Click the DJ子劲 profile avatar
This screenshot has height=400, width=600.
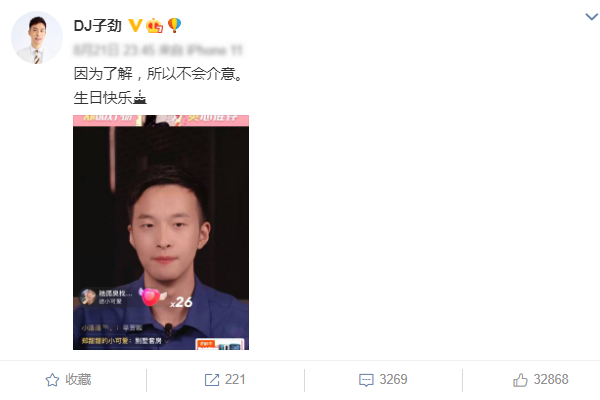pyautogui.click(x=37, y=37)
